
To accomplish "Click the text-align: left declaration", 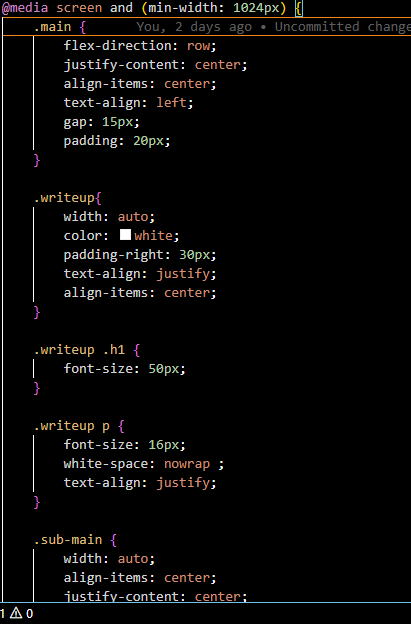I will [x=129, y=103].
